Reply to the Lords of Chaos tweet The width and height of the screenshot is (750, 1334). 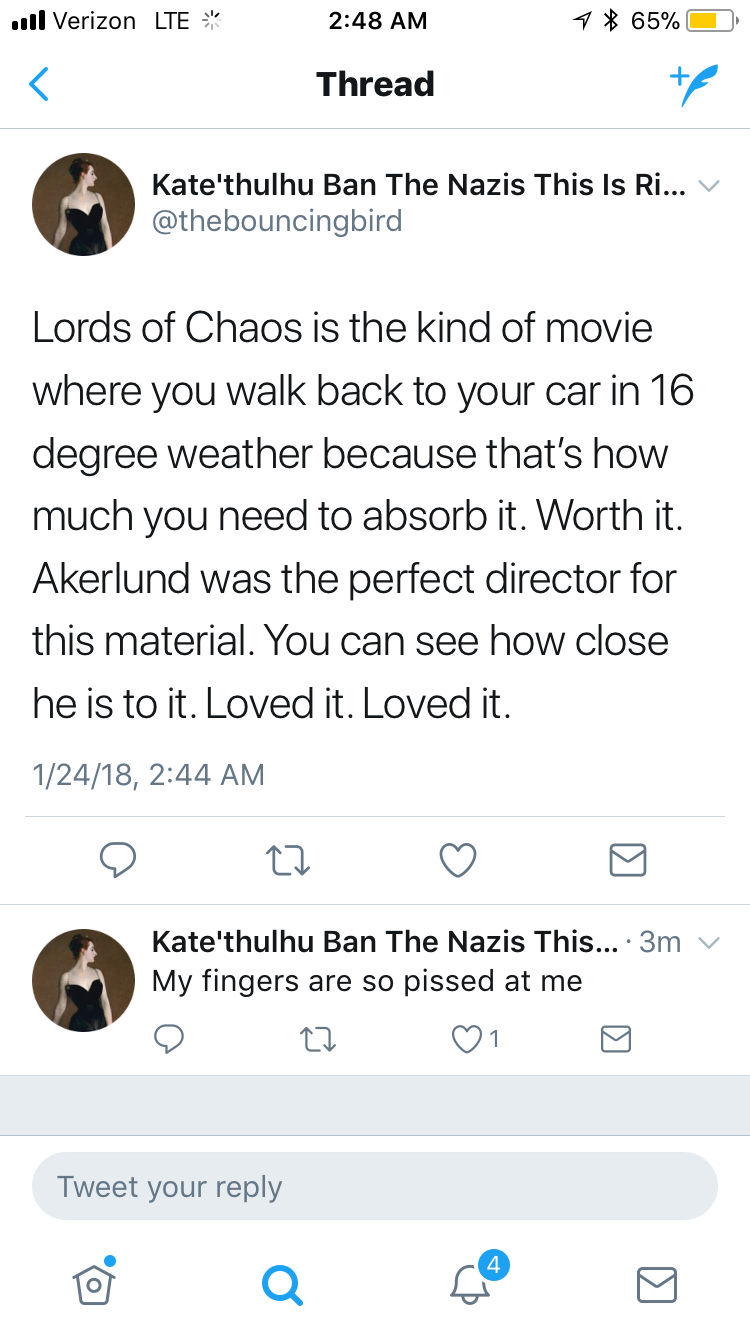pos(117,860)
